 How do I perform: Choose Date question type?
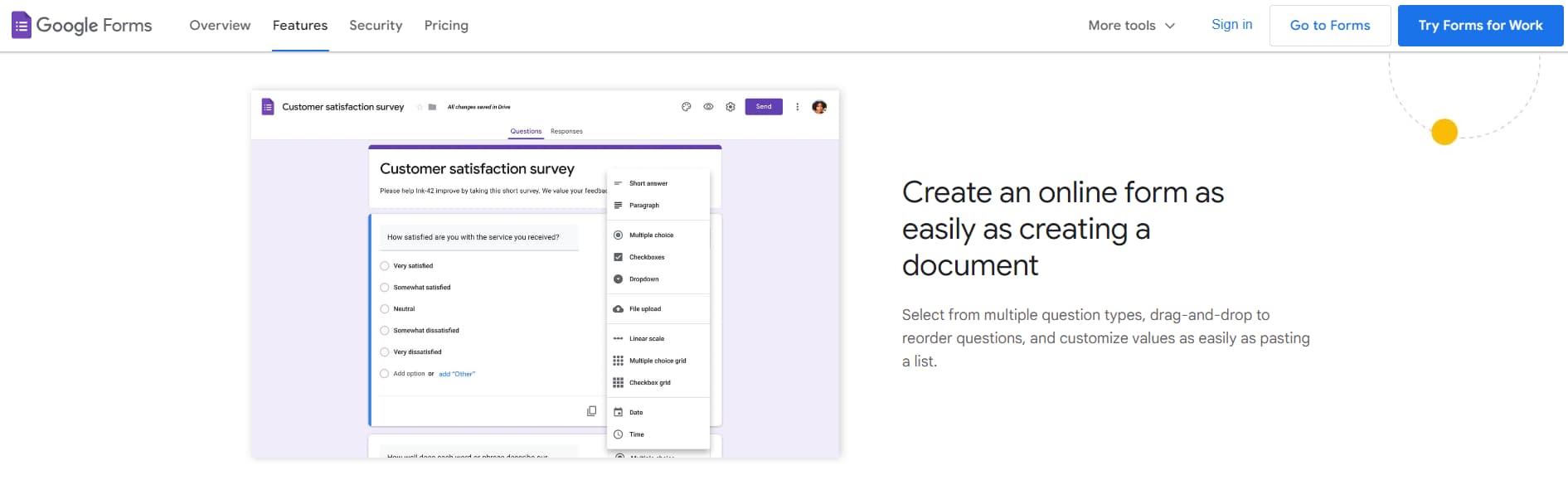(x=658, y=413)
